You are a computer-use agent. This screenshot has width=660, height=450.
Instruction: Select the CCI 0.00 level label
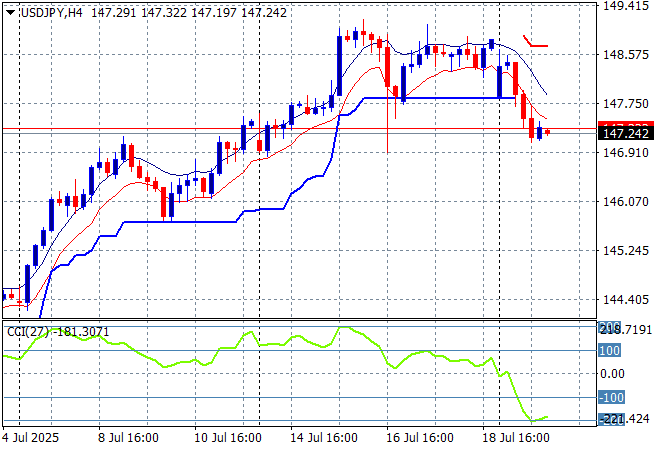(x=612, y=374)
